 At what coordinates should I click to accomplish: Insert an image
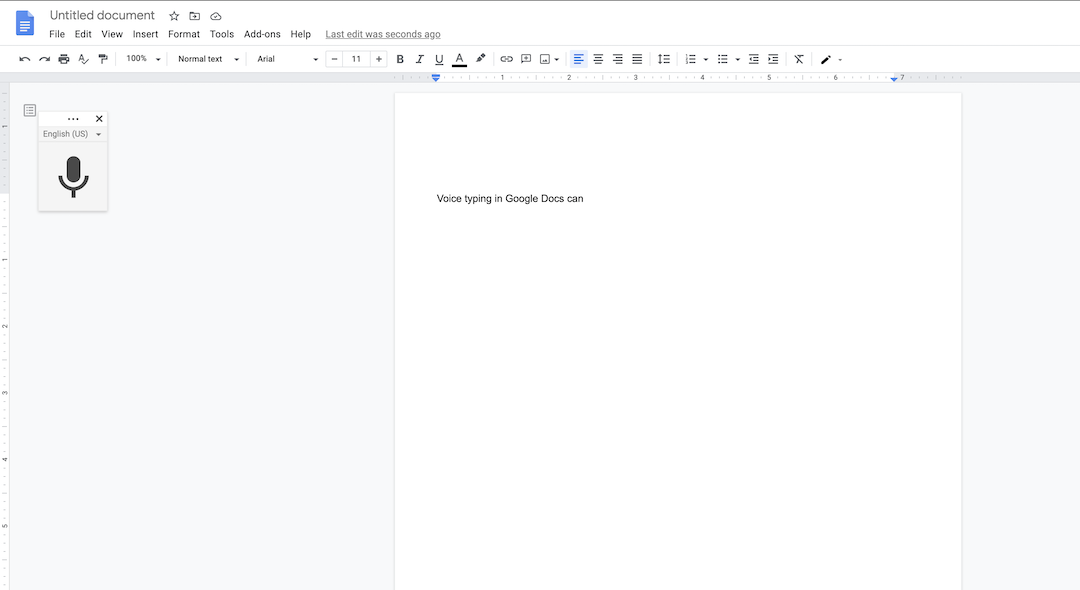(545, 59)
